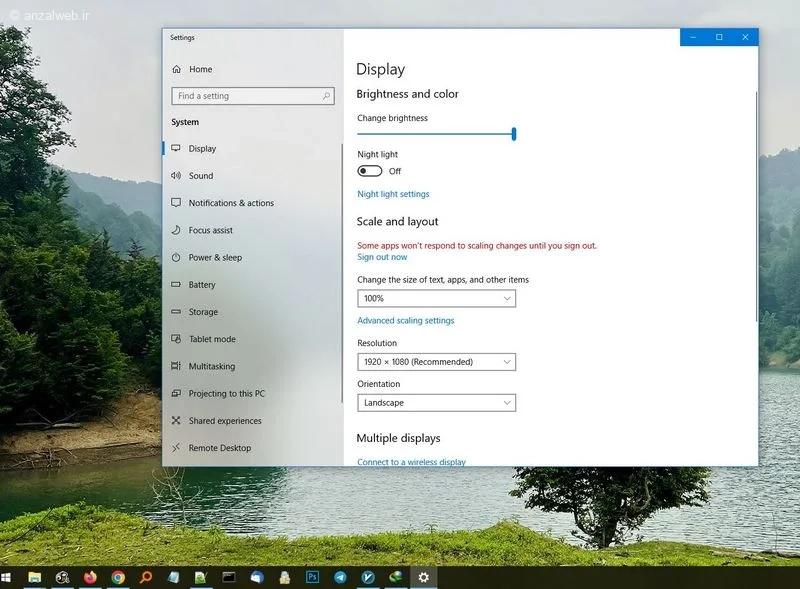The width and height of the screenshot is (800, 589).
Task: Click the Focus assist moon icon
Action: tap(176, 230)
